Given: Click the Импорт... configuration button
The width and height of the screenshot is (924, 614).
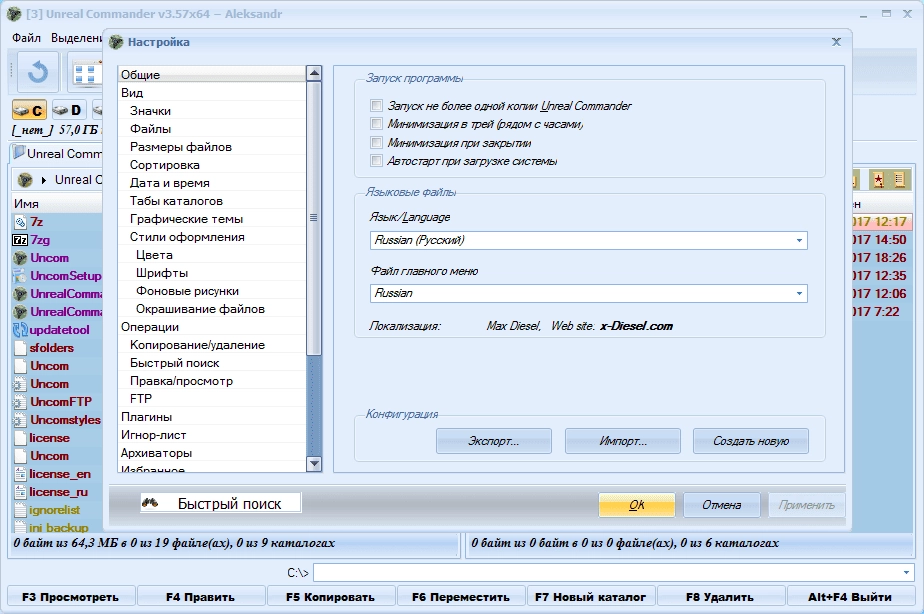Looking at the screenshot, I should pyautogui.click(x=623, y=441).
